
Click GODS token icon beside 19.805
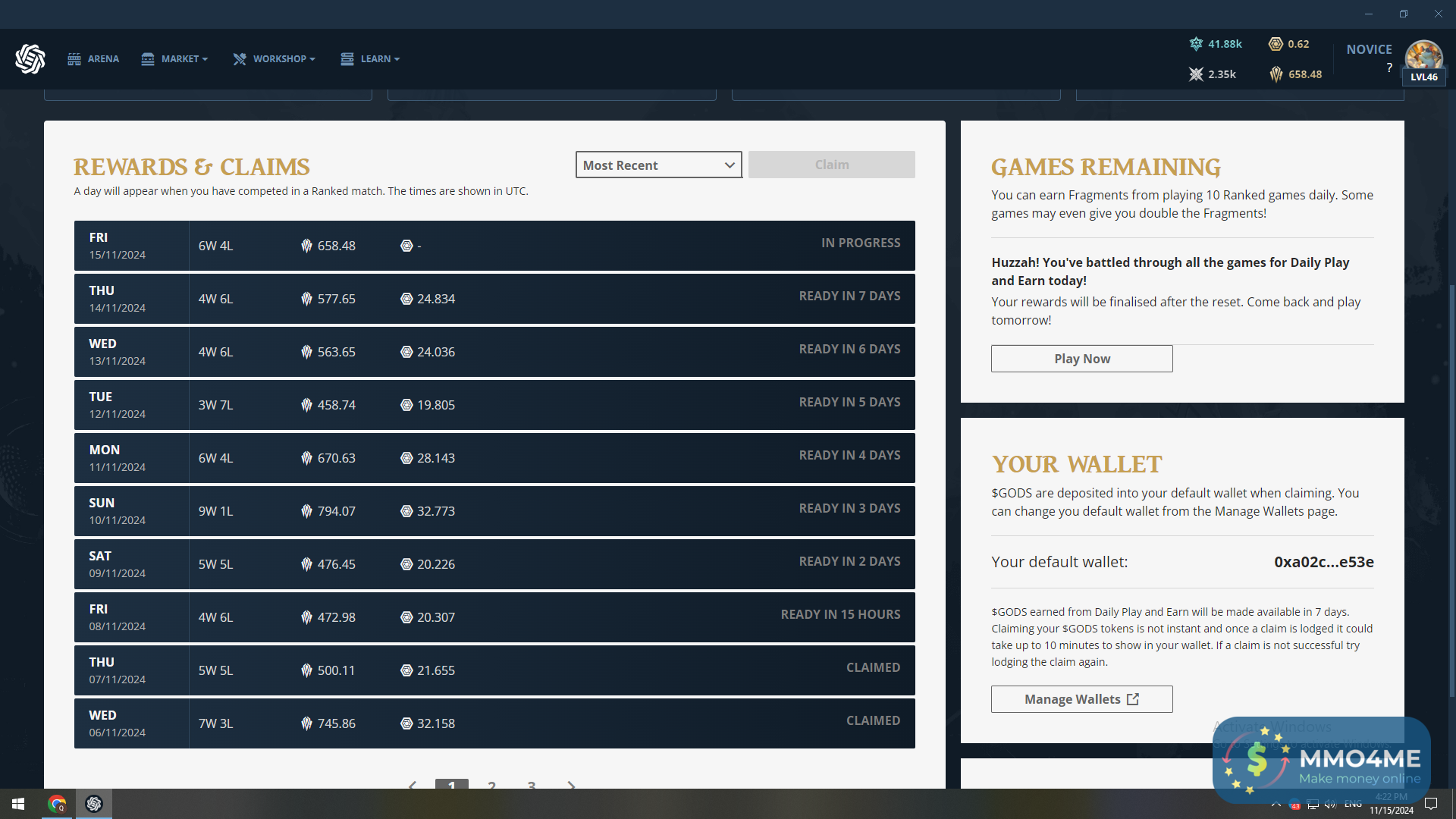point(406,405)
